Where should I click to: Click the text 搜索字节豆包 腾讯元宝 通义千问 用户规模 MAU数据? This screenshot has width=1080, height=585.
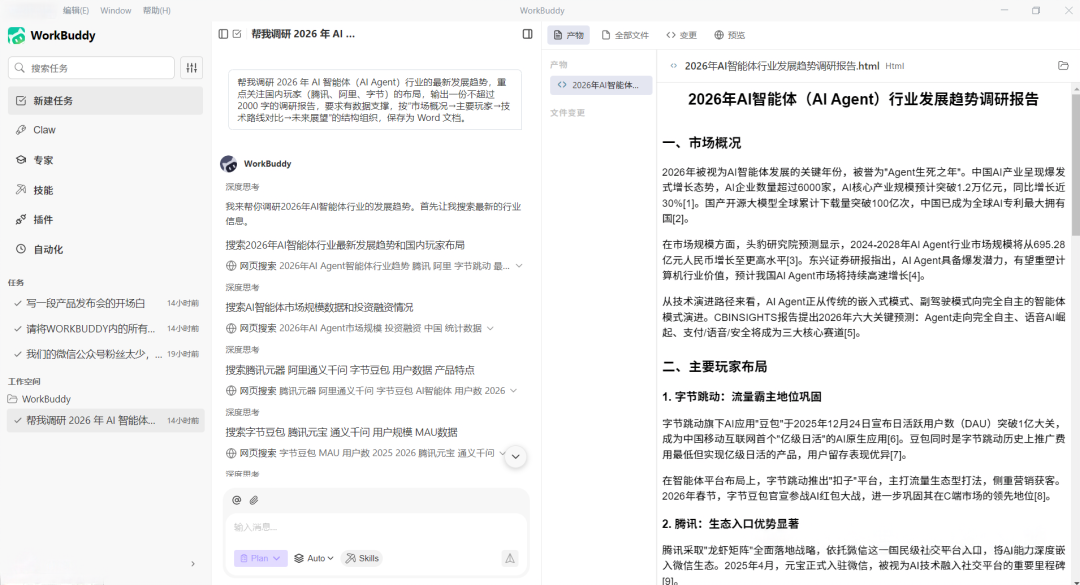(x=342, y=432)
